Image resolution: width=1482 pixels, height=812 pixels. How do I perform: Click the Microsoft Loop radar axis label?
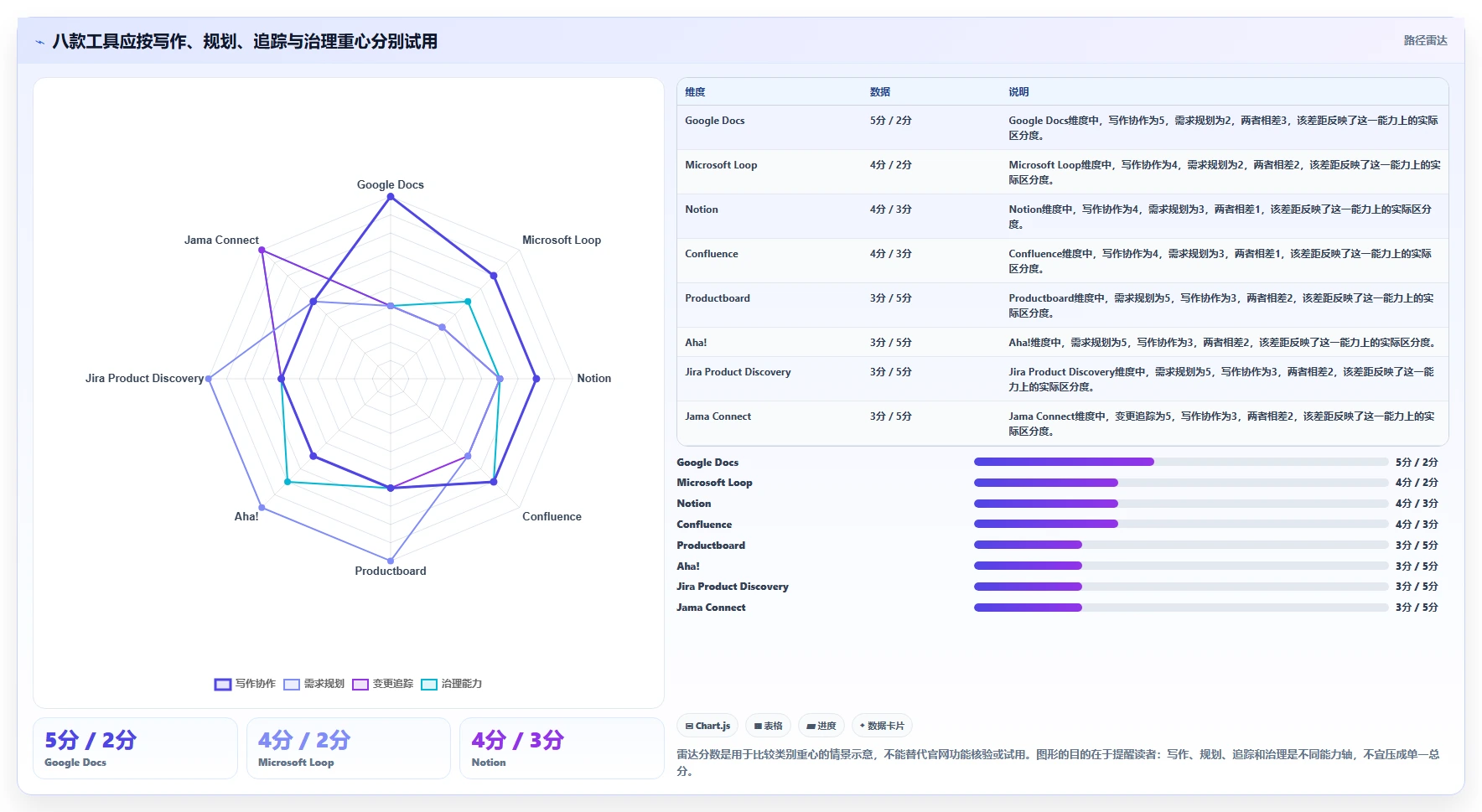(562, 240)
